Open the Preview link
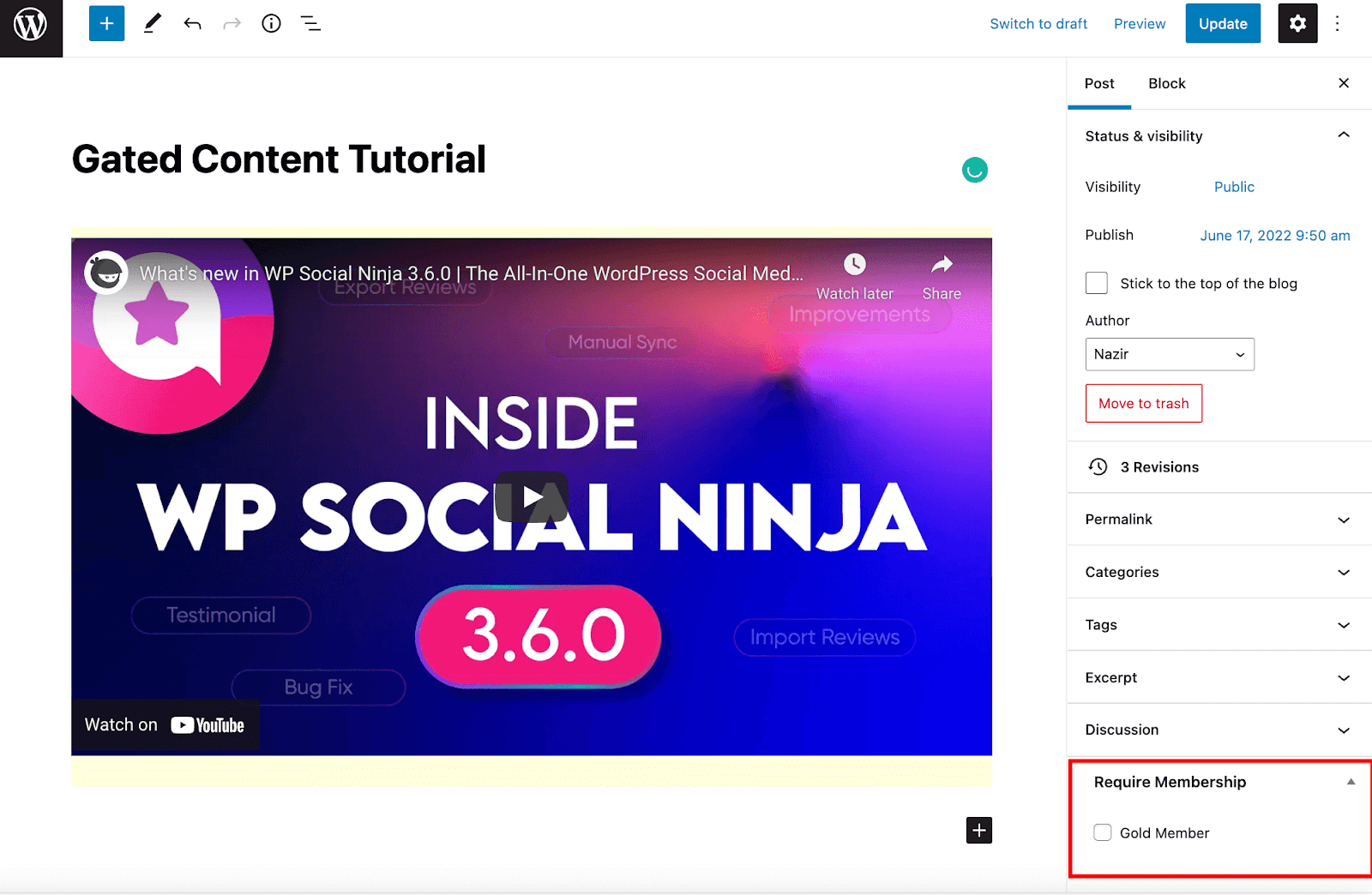The width and height of the screenshot is (1372, 895). [x=1140, y=24]
